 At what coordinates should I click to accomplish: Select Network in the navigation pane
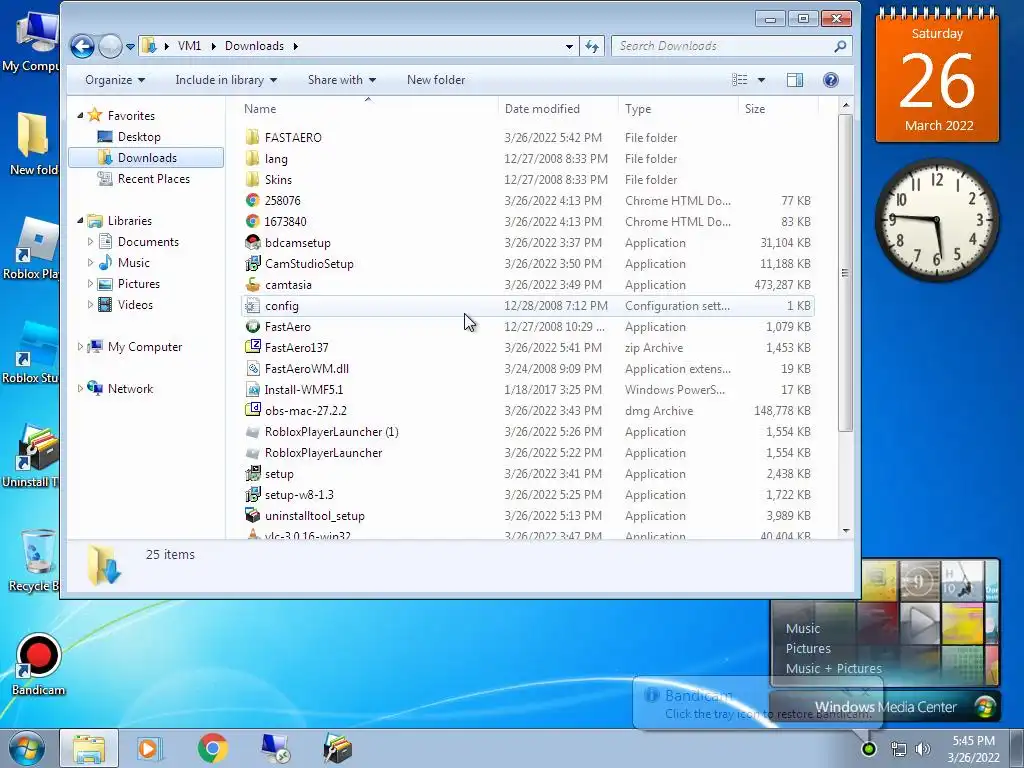tap(130, 389)
